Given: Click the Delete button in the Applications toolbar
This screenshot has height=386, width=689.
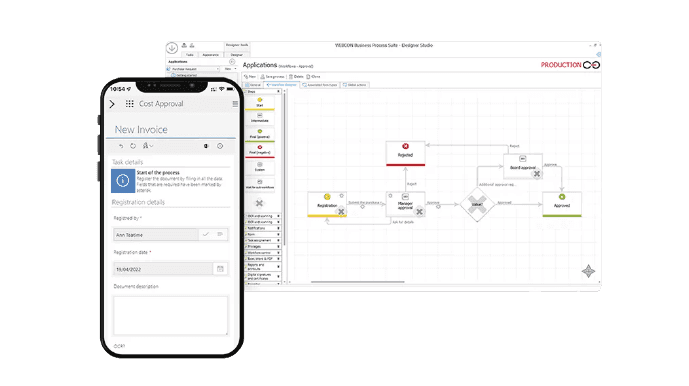Looking at the screenshot, I should [296, 76].
